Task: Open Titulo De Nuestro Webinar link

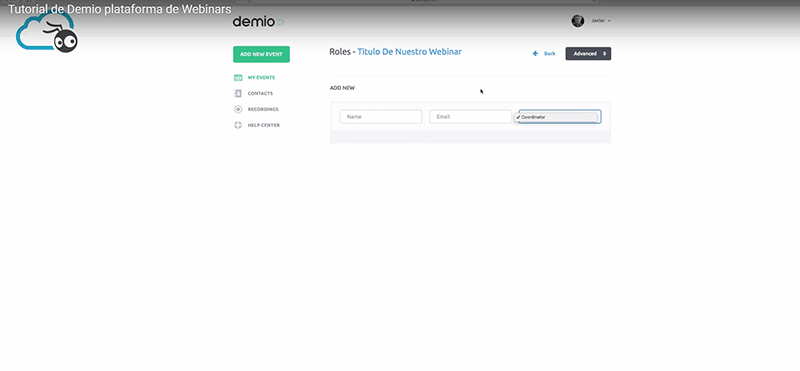Action: 409,52
